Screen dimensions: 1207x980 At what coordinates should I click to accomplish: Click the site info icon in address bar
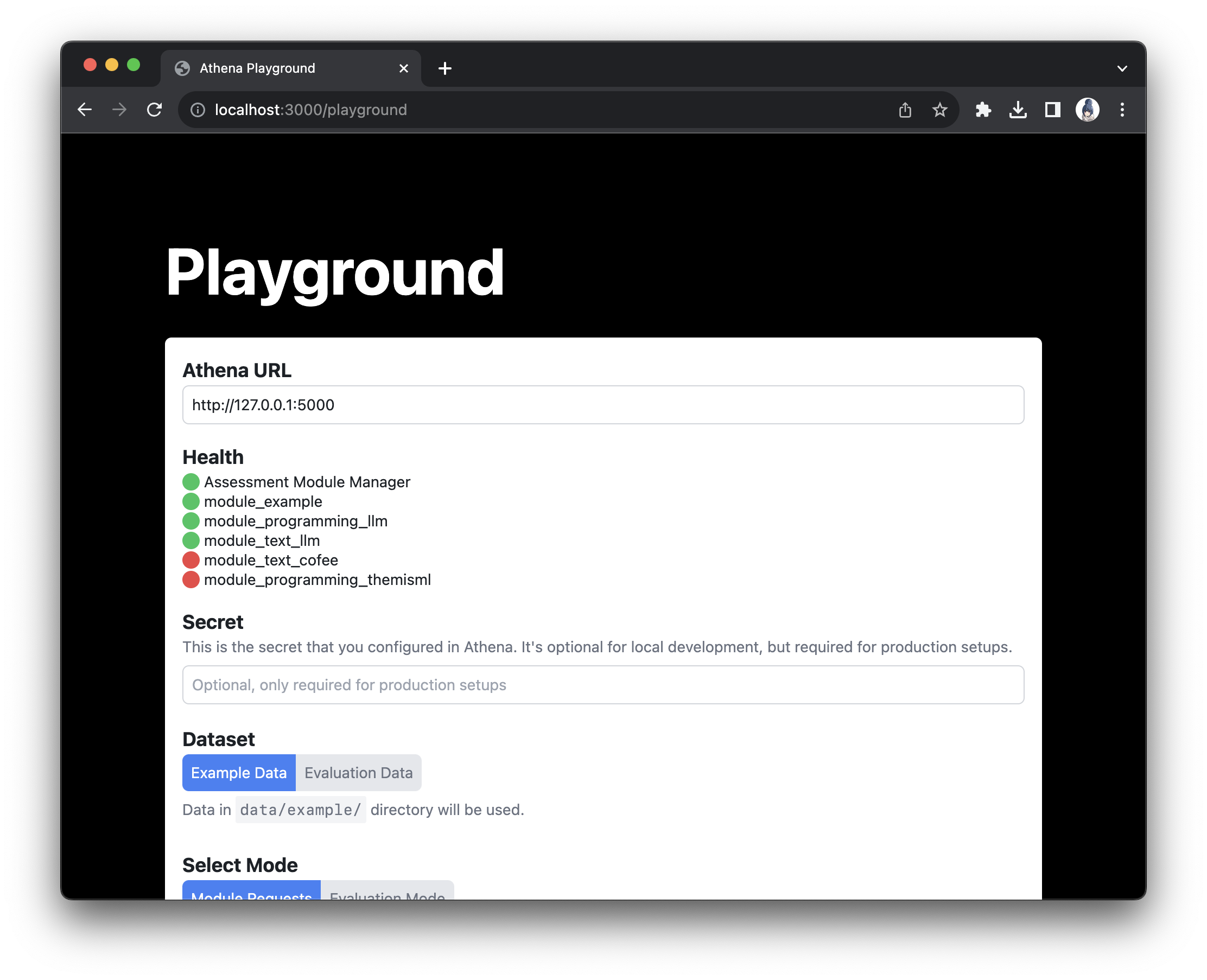tap(198, 110)
